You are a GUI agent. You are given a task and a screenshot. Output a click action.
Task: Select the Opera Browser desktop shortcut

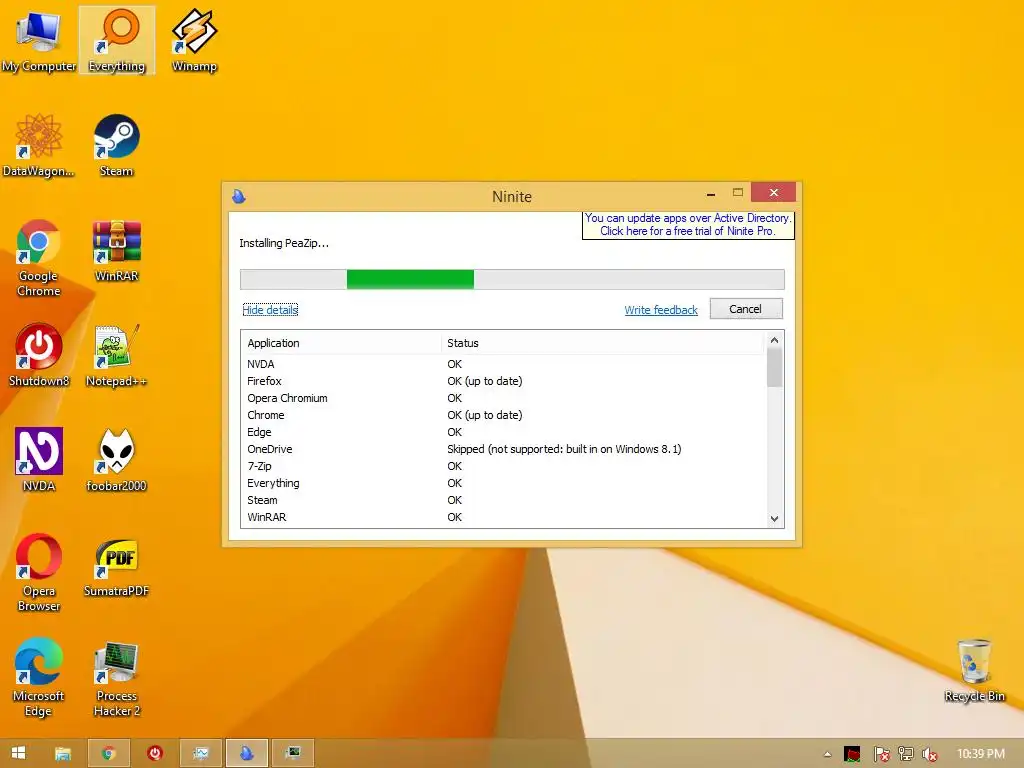[x=39, y=573]
